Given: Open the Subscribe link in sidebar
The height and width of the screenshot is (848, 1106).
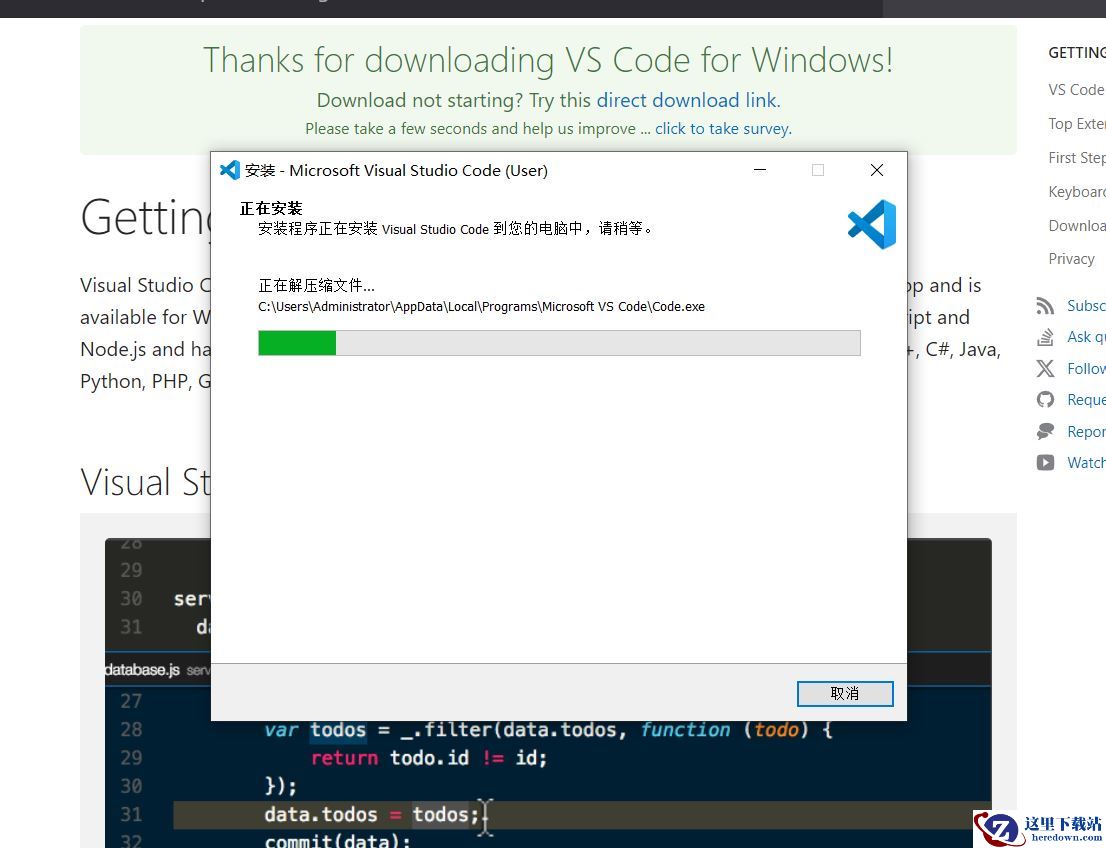Looking at the screenshot, I should (x=1086, y=305).
